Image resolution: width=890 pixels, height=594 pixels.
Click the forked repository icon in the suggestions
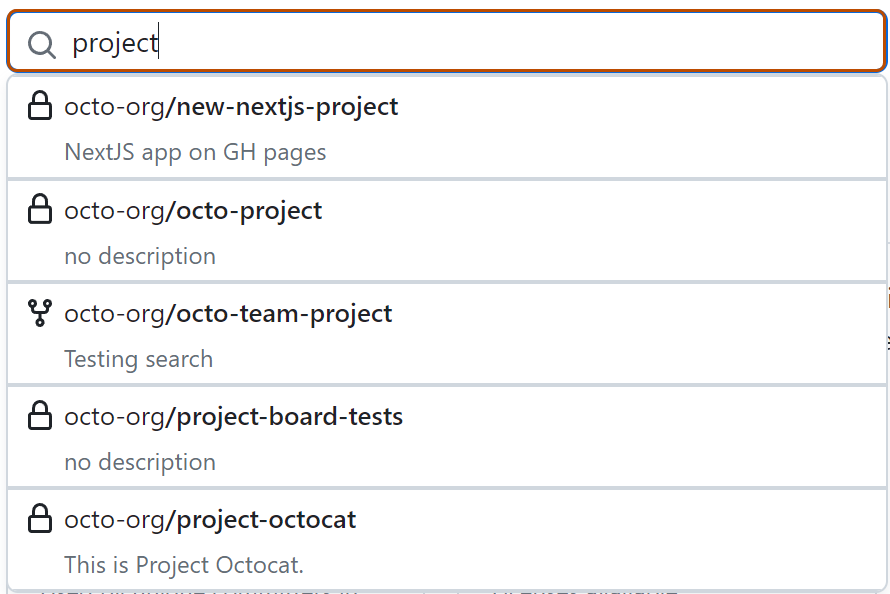pyautogui.click(x=40, y=312)
